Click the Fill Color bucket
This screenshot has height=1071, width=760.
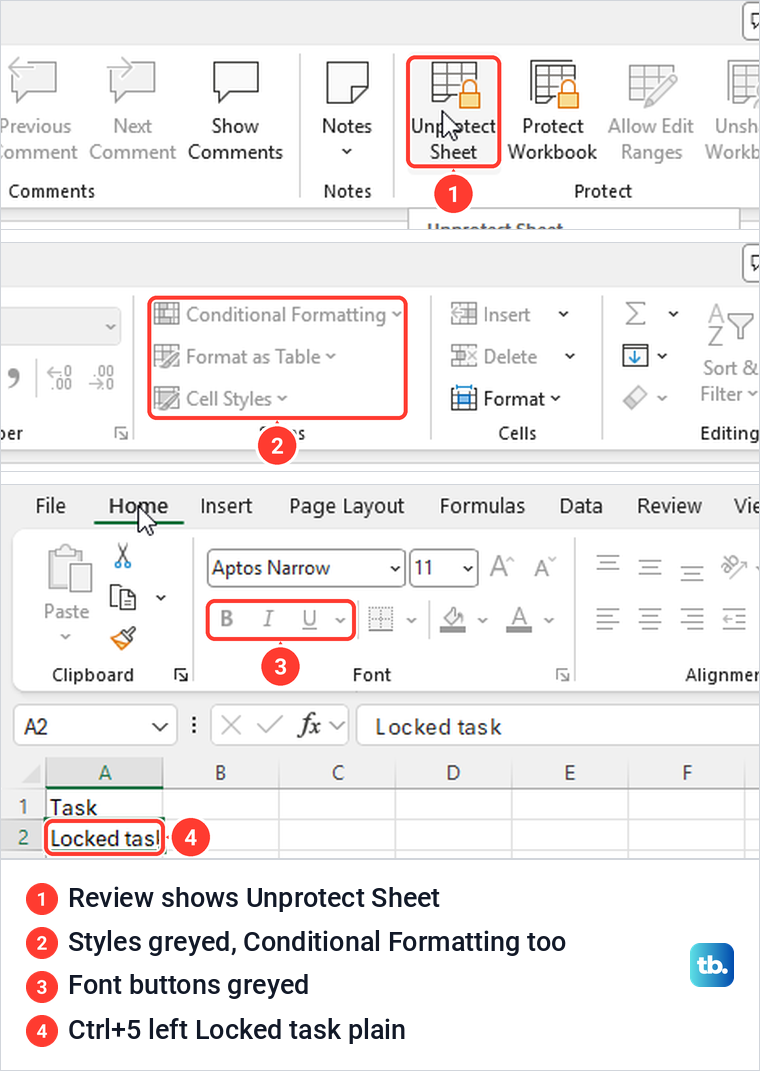click(x=453, y=620)
